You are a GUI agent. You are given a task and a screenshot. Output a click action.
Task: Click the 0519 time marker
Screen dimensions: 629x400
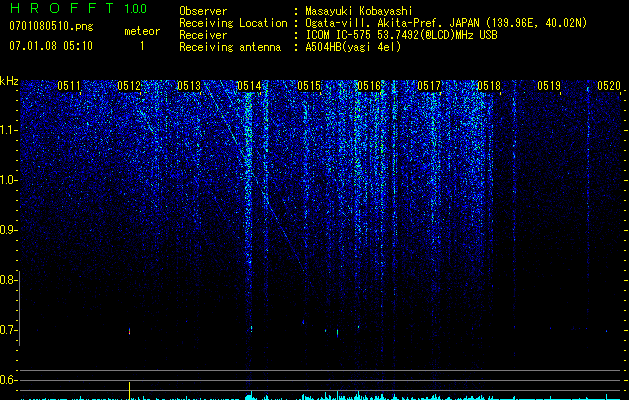point(549,86)
